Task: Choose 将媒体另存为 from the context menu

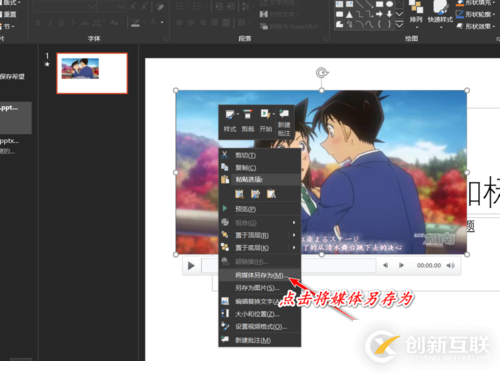Action: [x=260, y=275]
